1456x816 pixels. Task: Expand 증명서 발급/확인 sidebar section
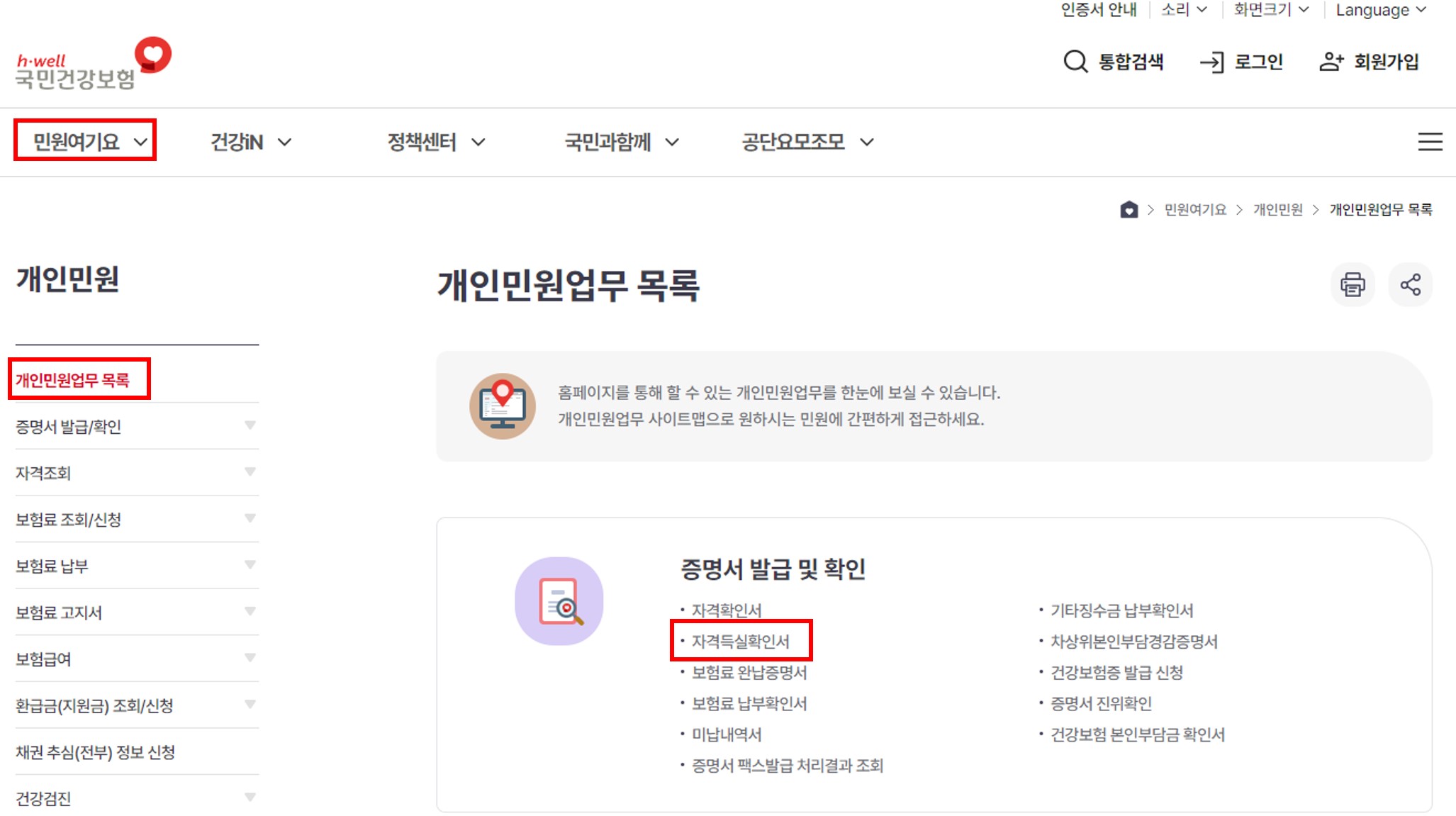click(250, 425)
